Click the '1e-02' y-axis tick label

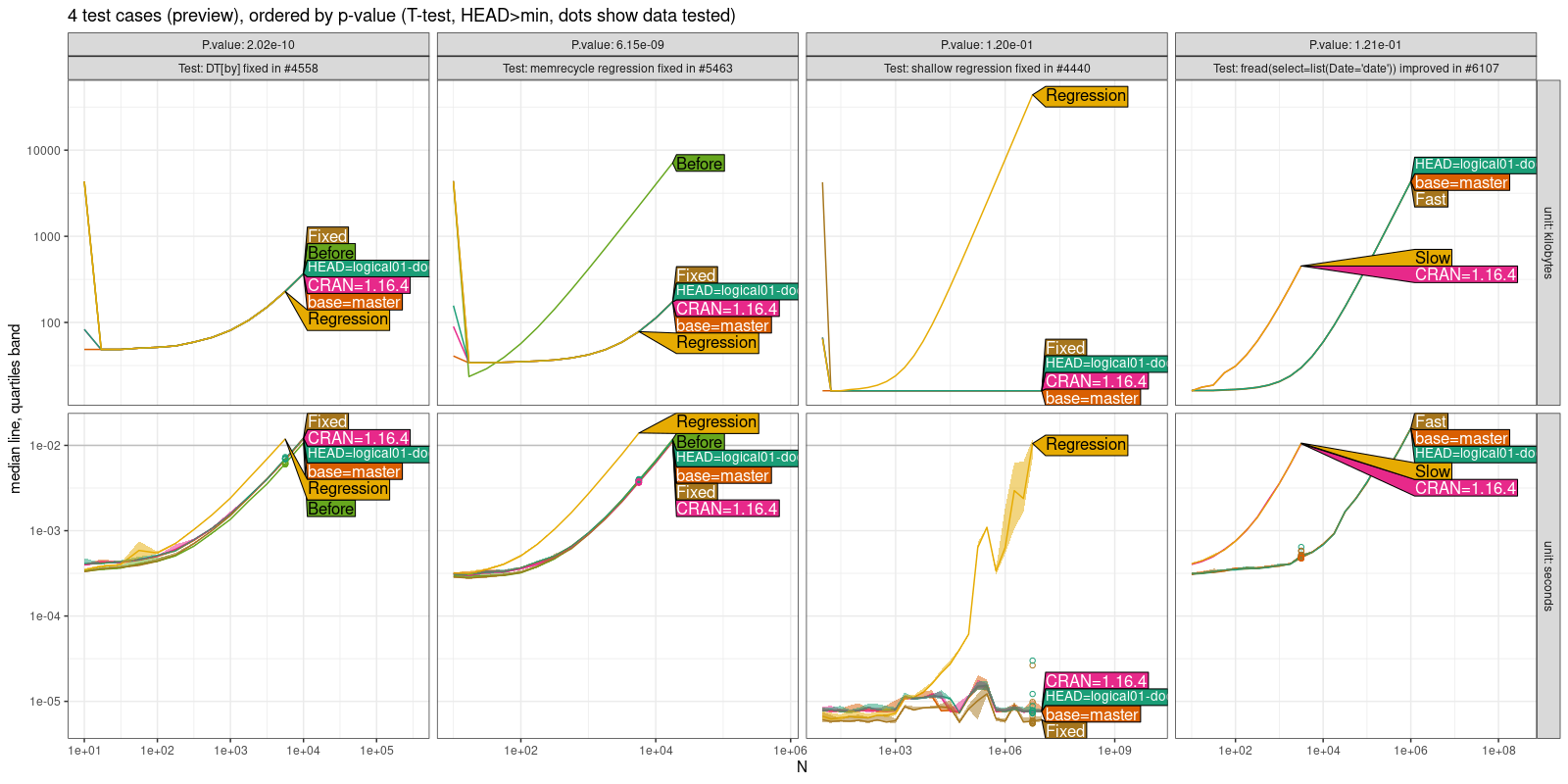tap(45, 446)
